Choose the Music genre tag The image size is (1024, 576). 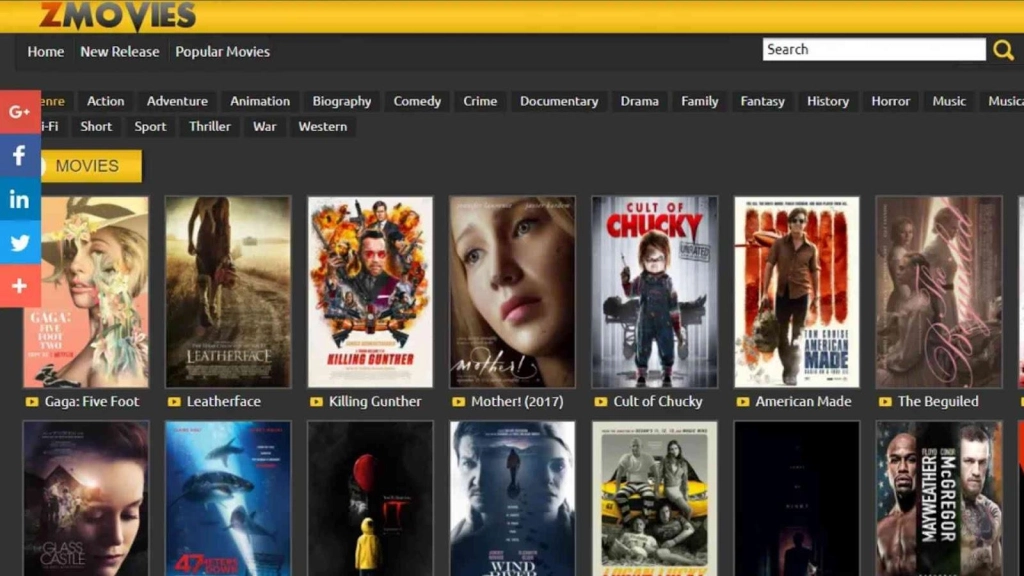[x=949, y=101]
